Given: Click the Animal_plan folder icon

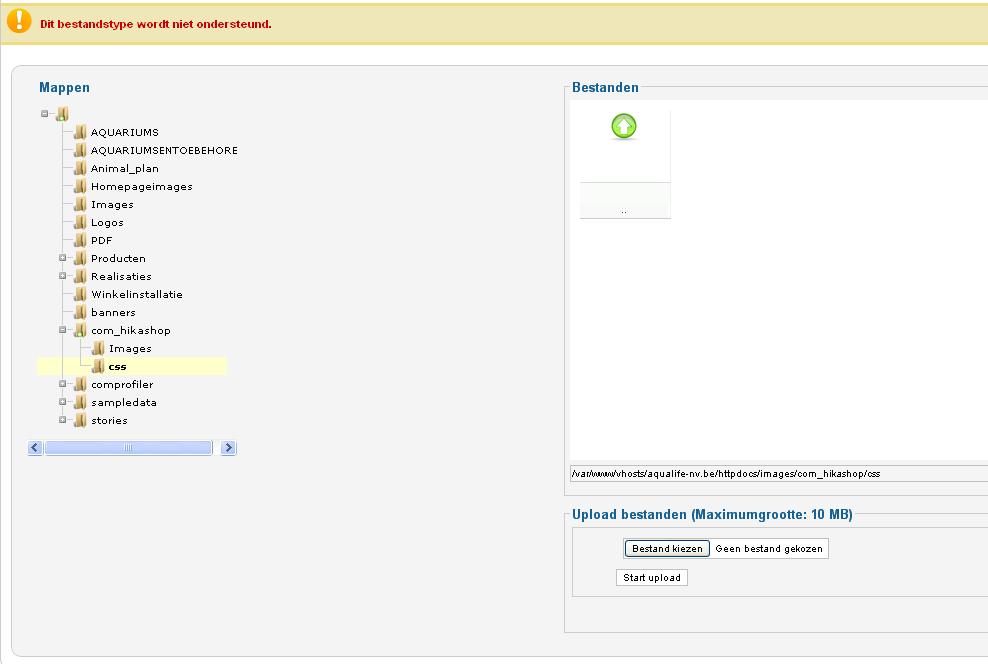Looking at the screenshot, I should (80, 168).
